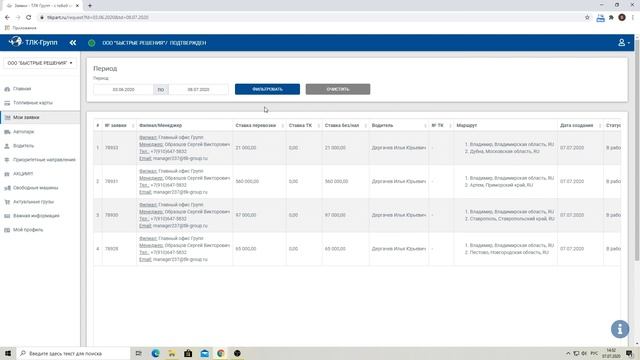The image size is (640, 360).
Task: Click the Водители person icon
Action: [7, 146]
